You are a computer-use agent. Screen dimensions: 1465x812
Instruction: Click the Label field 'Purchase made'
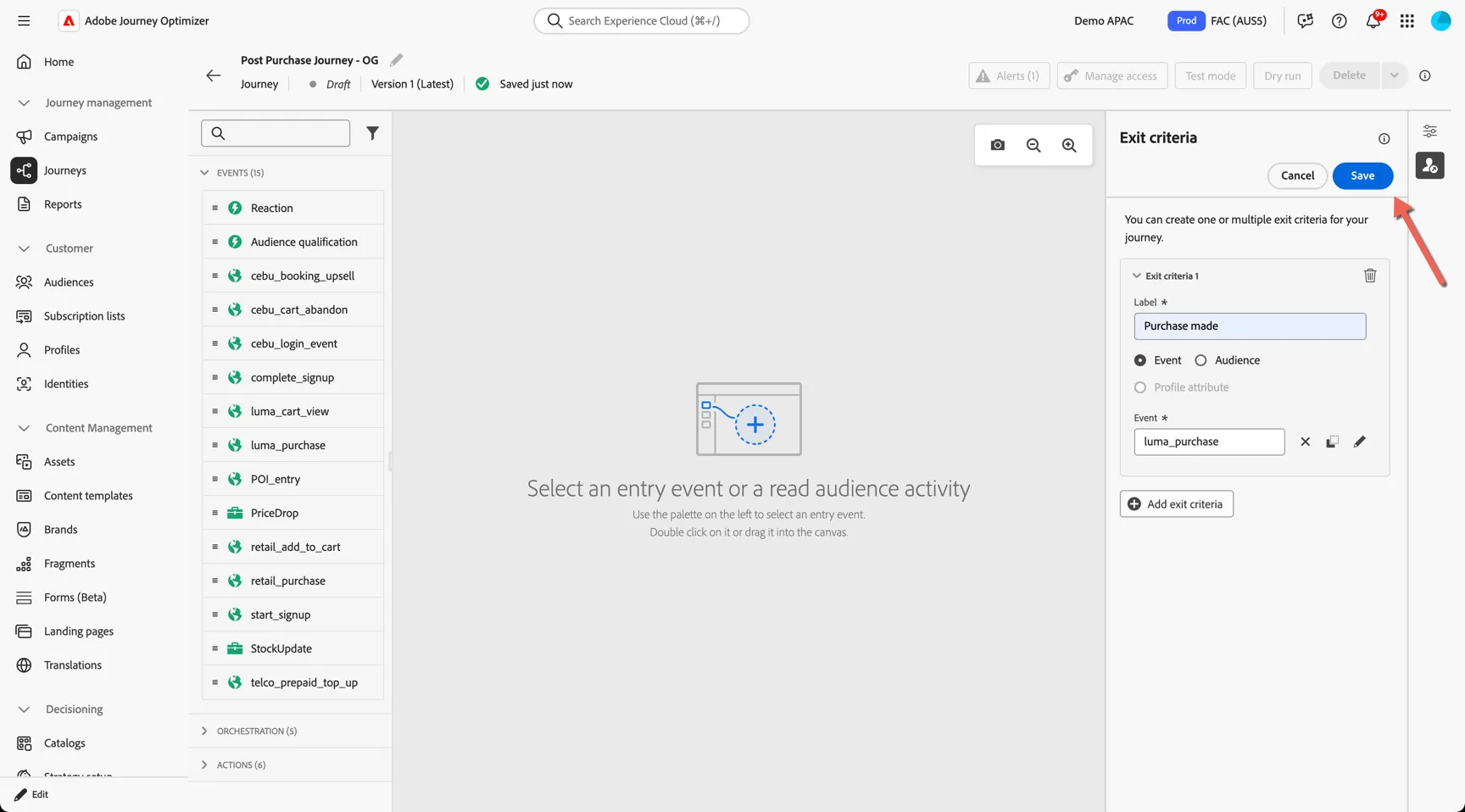[x=1250, y=326]
